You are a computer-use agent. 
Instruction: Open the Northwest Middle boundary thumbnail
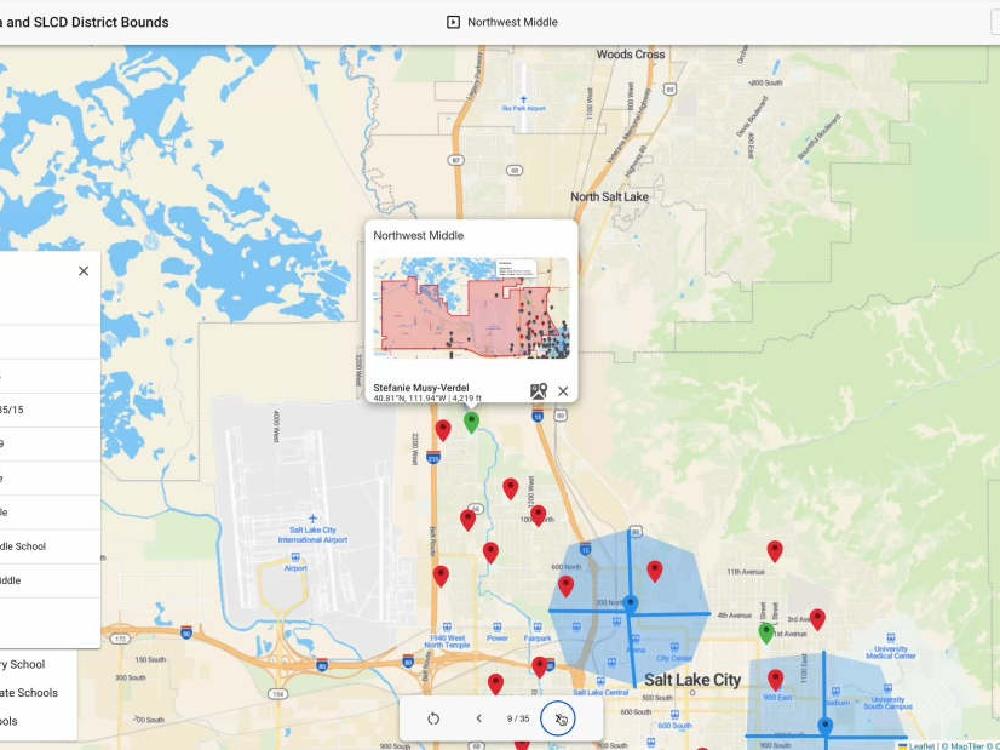pos(471,307)
